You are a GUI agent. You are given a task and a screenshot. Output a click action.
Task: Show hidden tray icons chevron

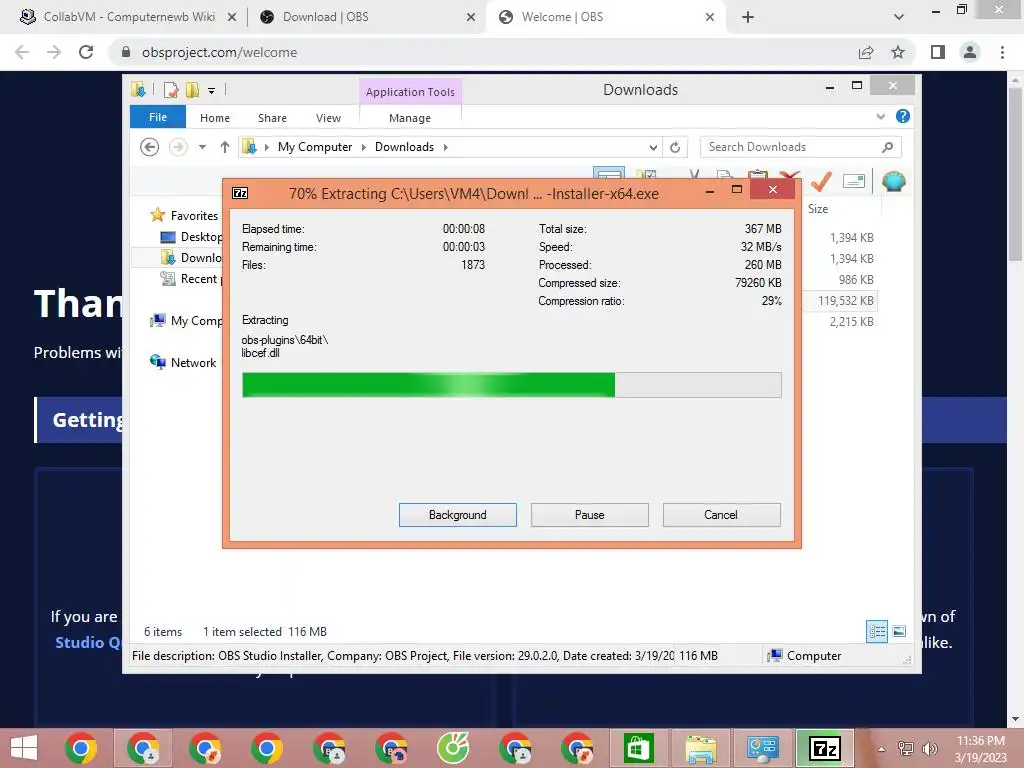881,748
